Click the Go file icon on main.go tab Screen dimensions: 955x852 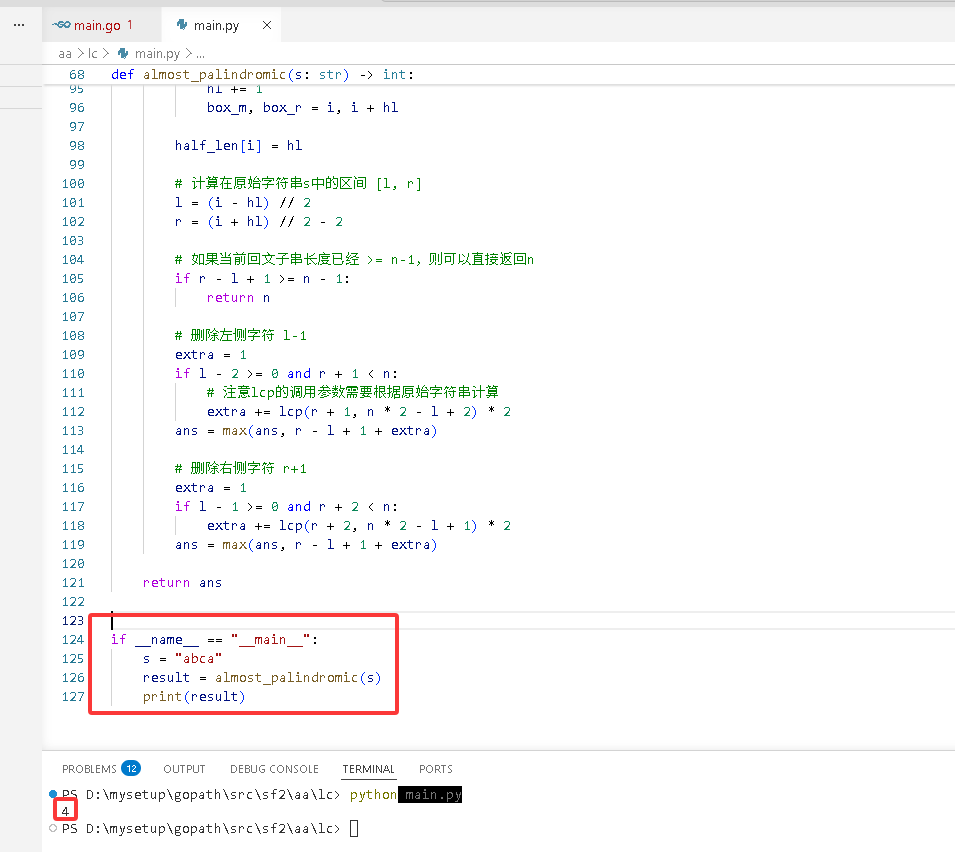(61, 25)
